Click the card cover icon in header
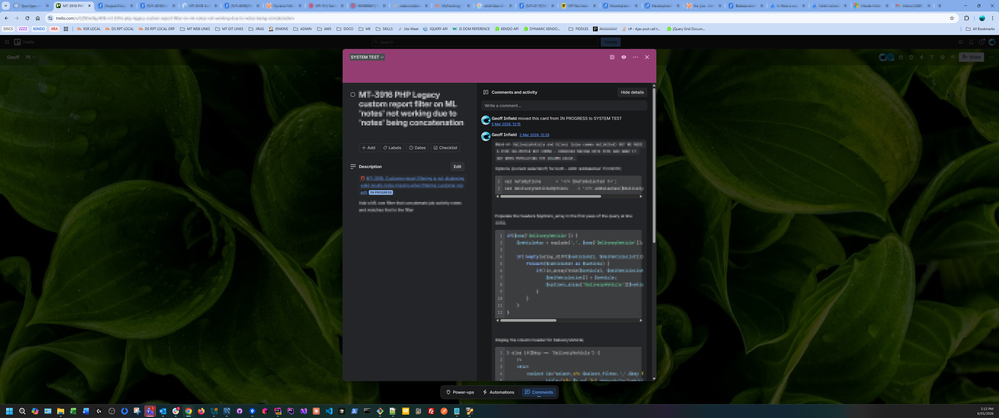Image resolution: width=999 pixels, height=418 pixels. (612, 57)
